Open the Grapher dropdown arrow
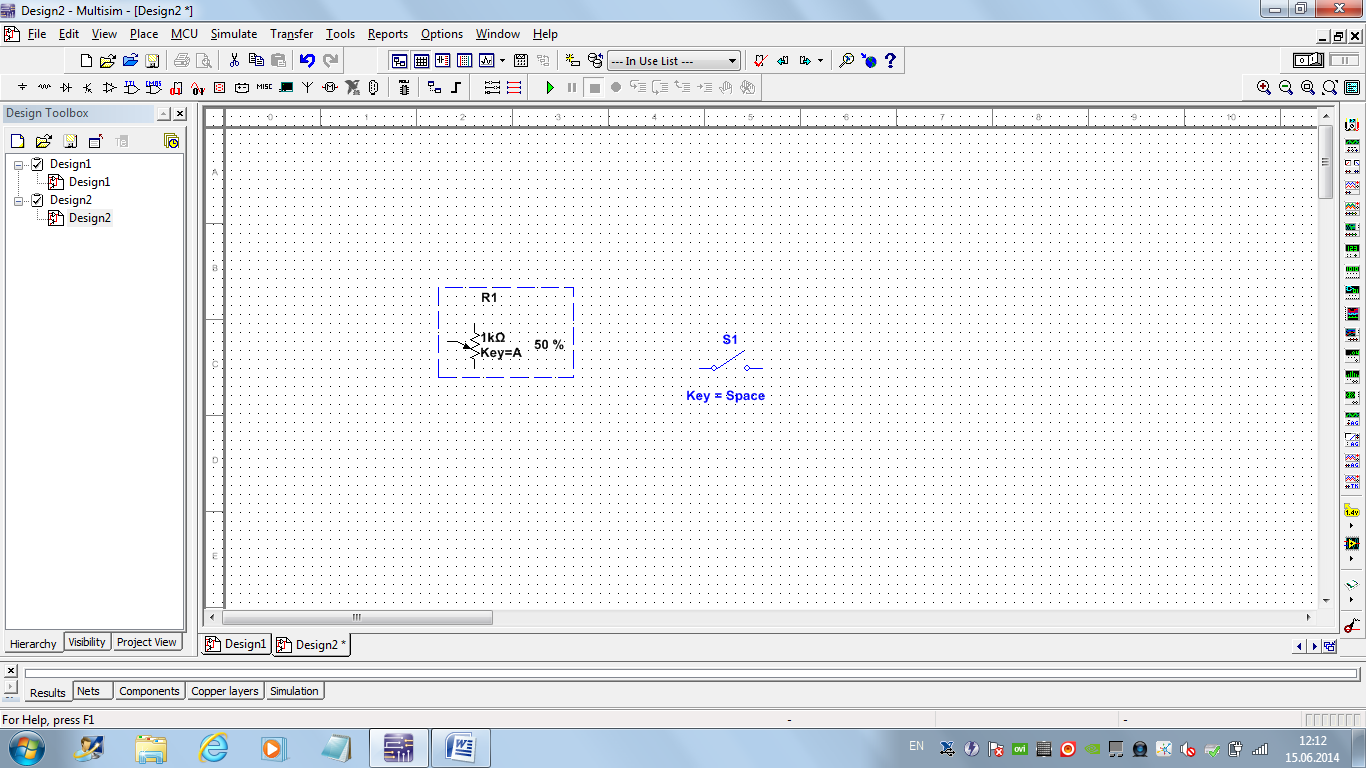This screenshot has width=1366, height=768. (x=502, y=61)
